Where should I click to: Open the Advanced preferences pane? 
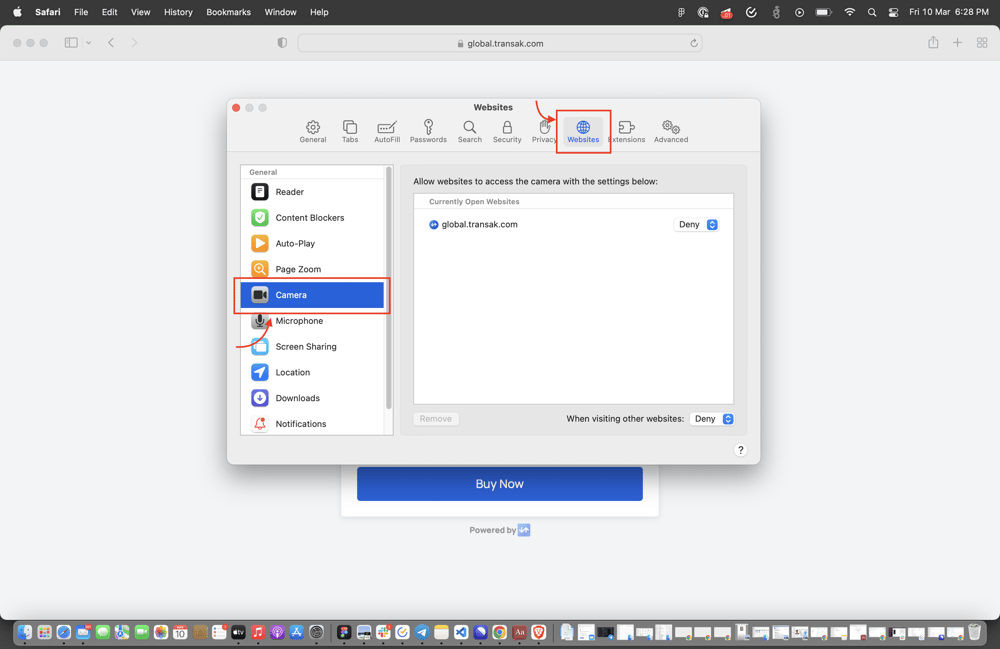pos(671,131)
